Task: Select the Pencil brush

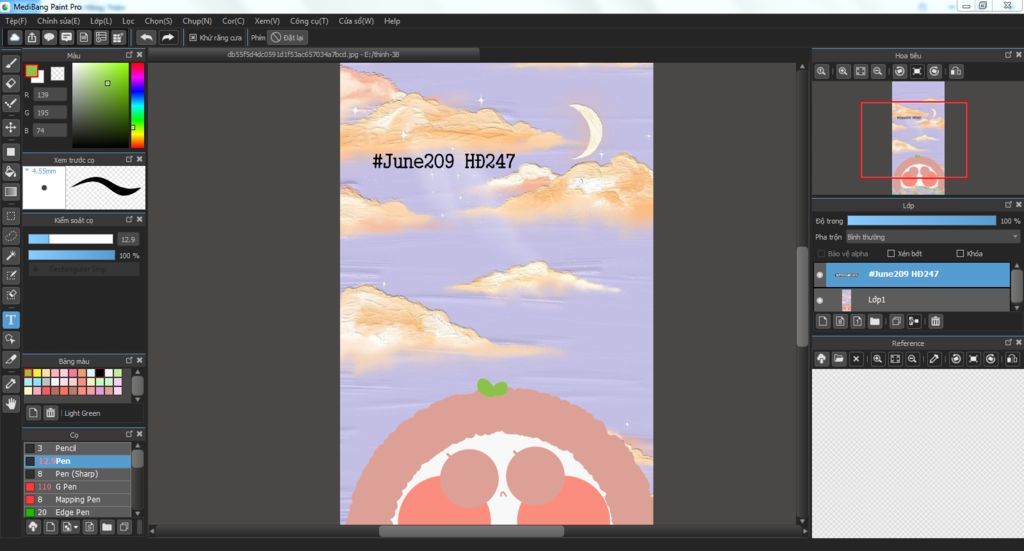Action: point(77,448)
